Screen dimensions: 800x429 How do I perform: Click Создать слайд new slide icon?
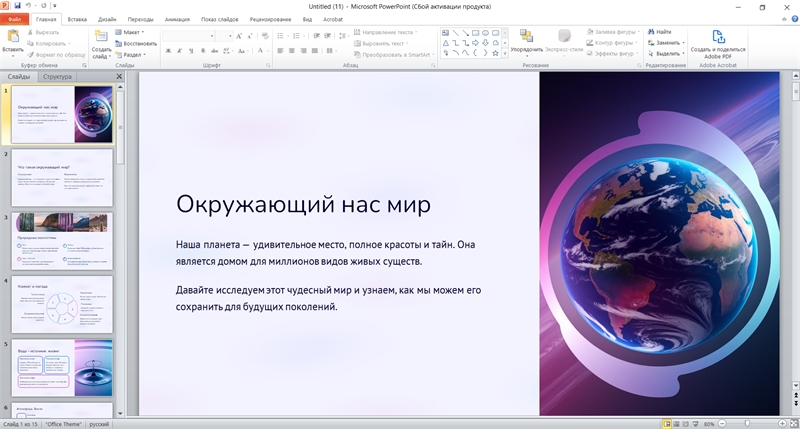[102, 37]
